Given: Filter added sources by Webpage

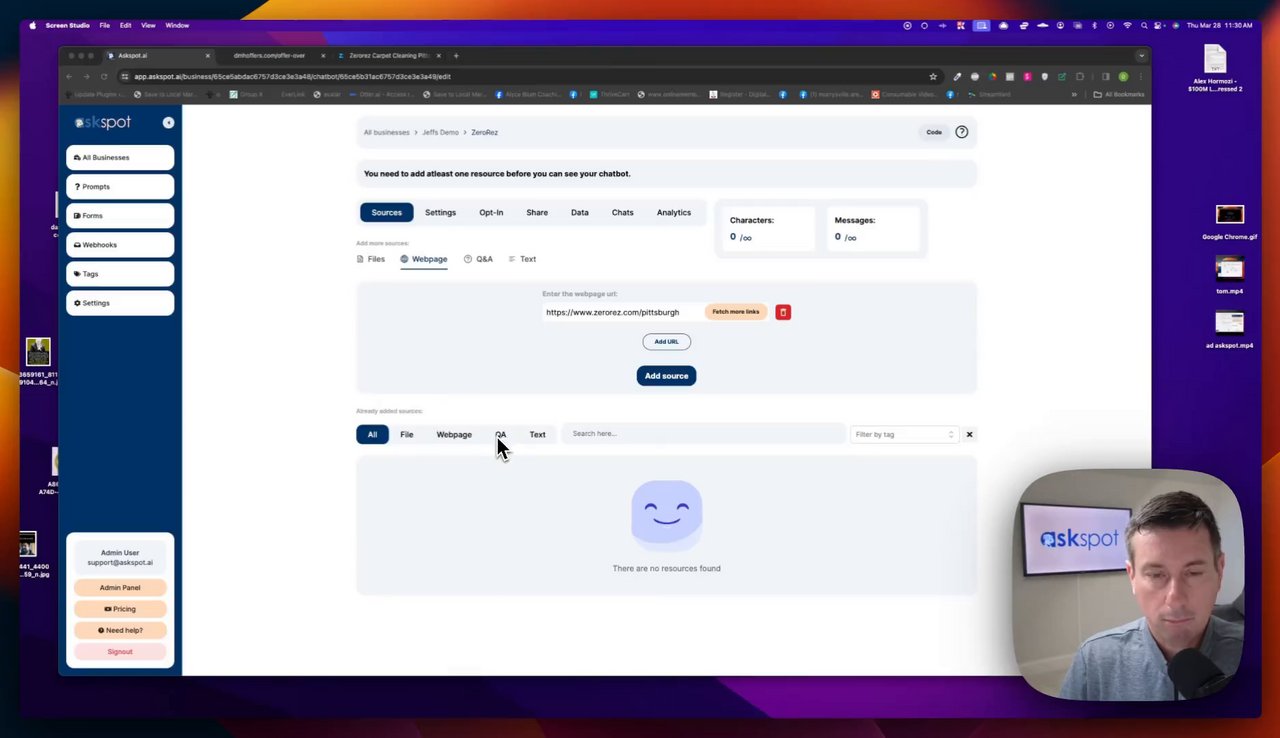Looking at the screenshot, I should 454,434.
